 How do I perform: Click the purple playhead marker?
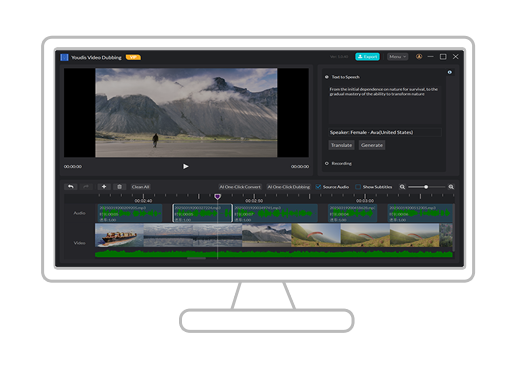point(217,197)
